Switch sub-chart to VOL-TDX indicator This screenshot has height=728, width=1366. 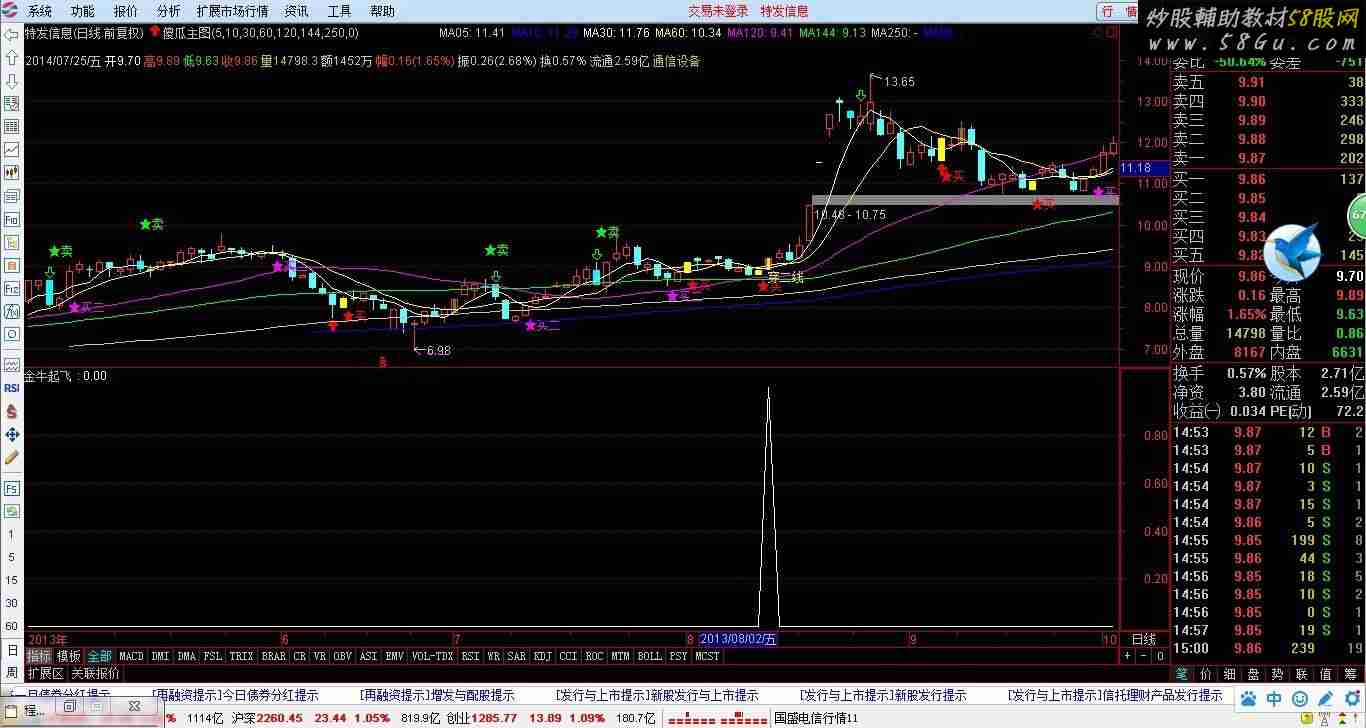pos(433,656)
